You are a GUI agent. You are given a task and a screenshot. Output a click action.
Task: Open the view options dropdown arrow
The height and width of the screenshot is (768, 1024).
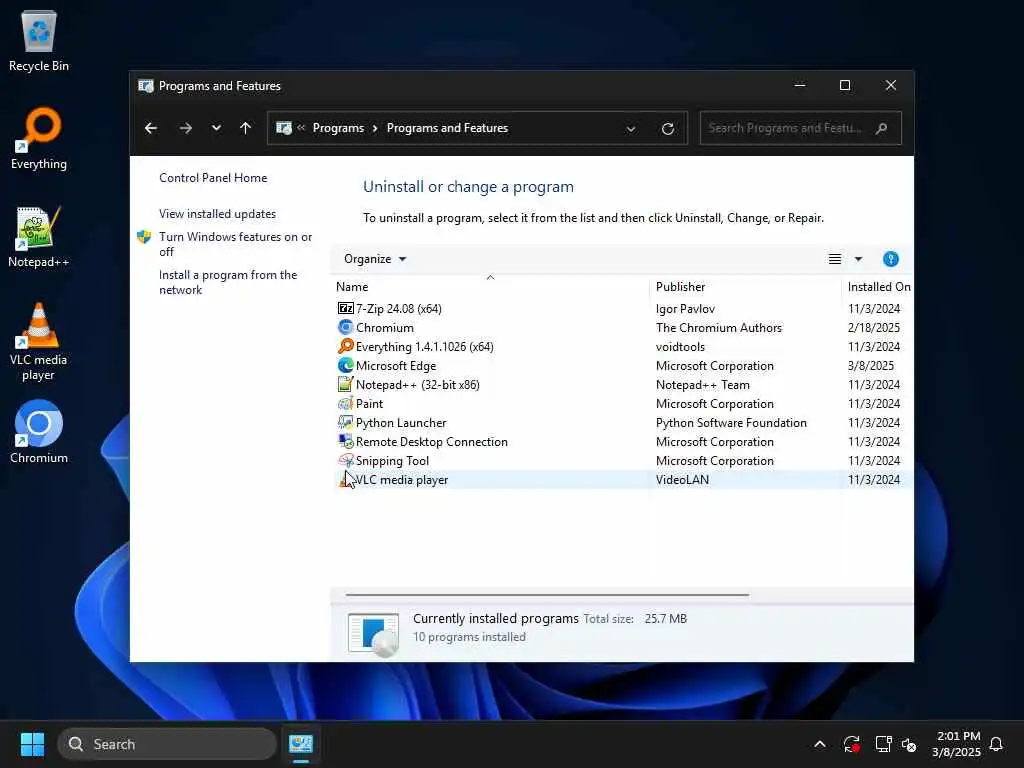tap(858, 259)
